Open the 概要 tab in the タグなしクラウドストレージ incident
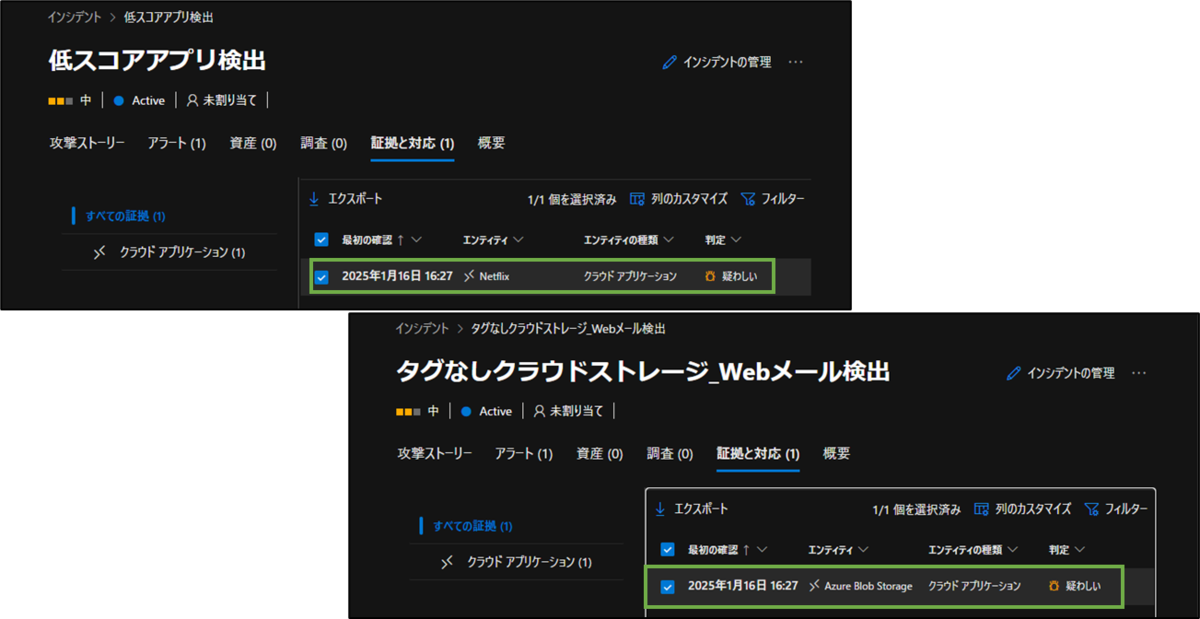The height and width of the screenshot is (619, 1200). [836, 453]
